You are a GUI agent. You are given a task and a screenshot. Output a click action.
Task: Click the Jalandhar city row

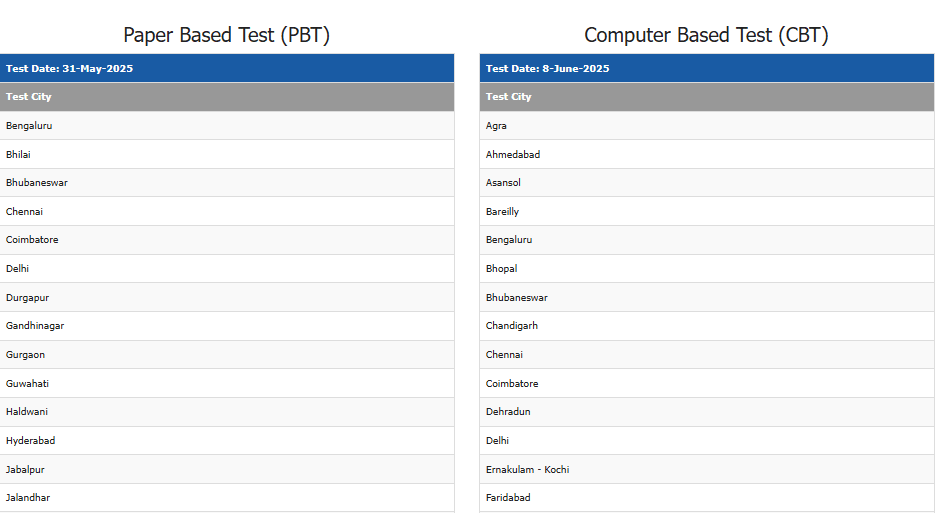click(x=227, y=497)
